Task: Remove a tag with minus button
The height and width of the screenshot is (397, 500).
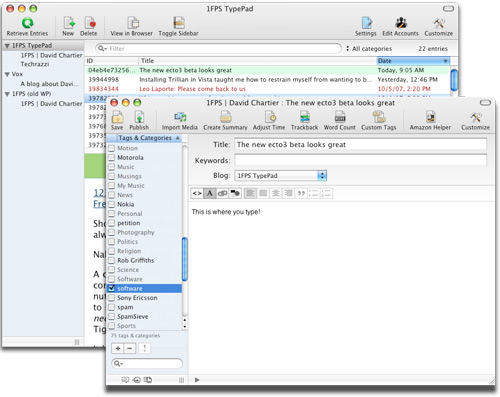Action: coord(130,348)
